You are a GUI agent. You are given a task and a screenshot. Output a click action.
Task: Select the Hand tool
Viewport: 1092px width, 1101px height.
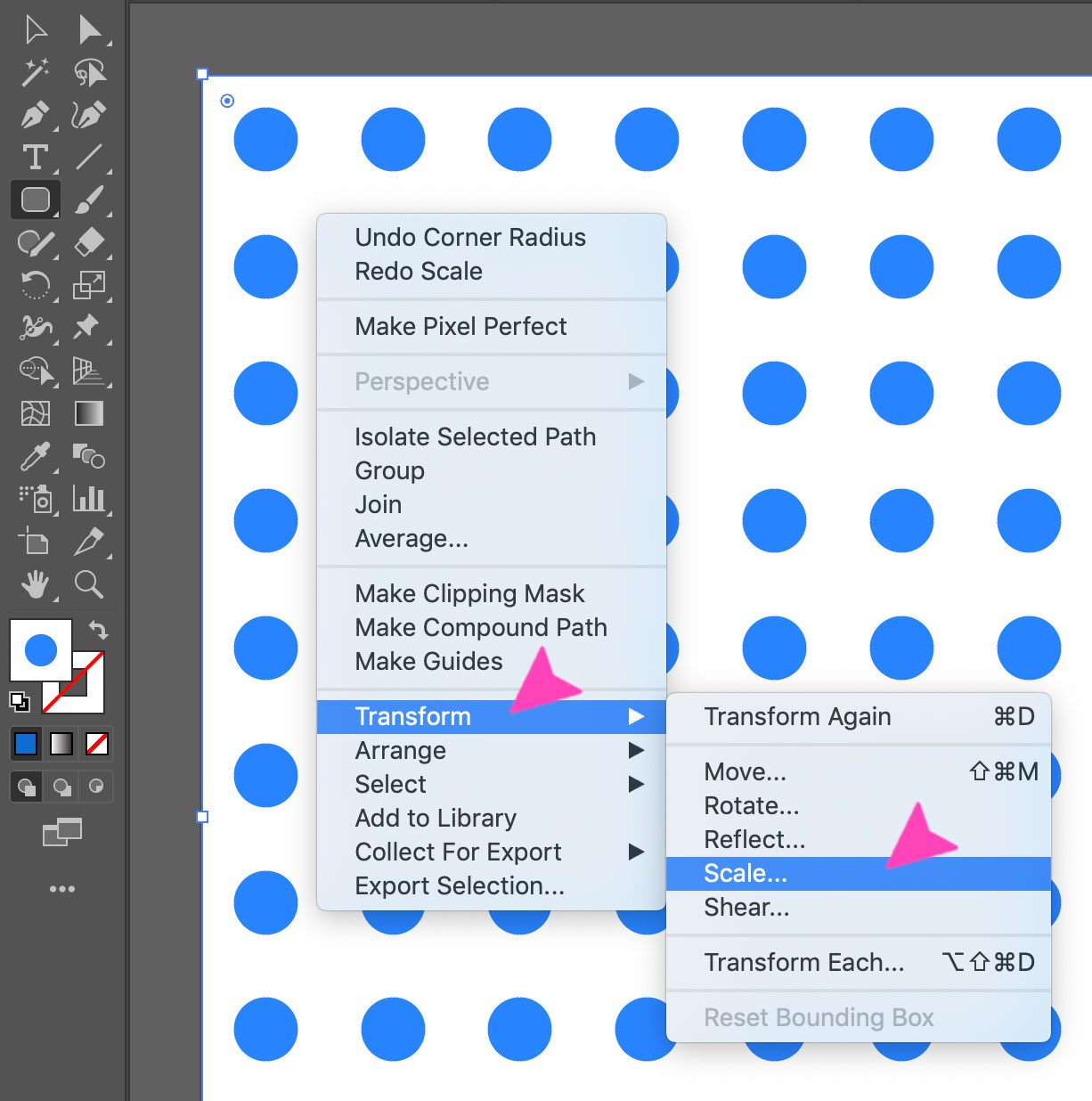[x=37, y=584]
